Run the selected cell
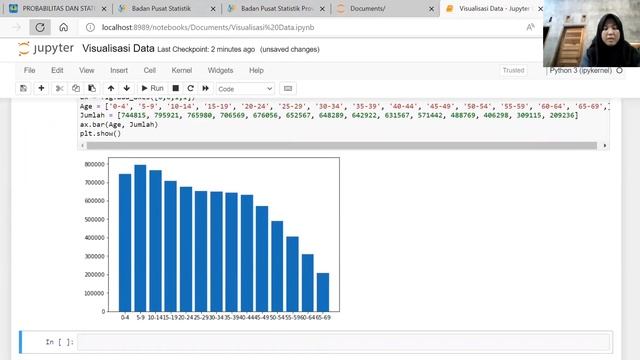640x360 pixels. tap(152, 88)
